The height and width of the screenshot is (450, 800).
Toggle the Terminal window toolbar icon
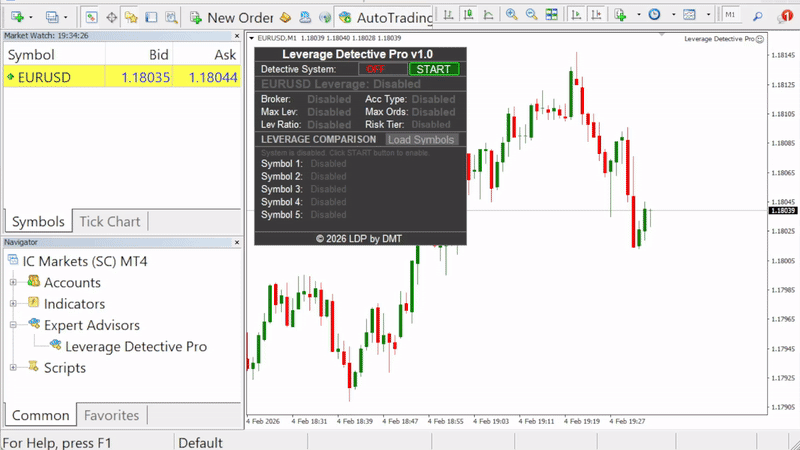[x=151, y=17]
